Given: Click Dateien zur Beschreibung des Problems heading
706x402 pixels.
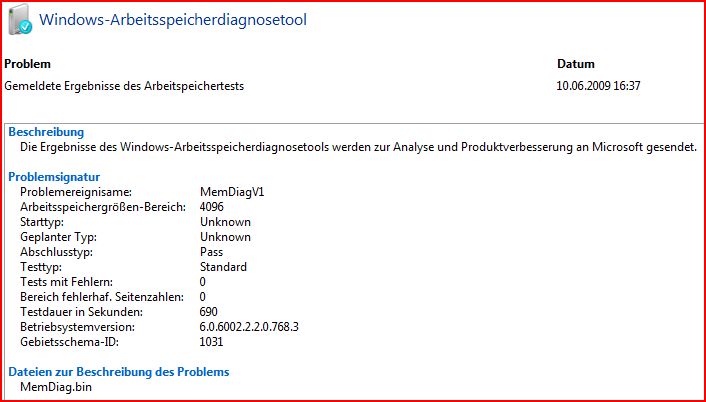Looking at the screenshot, I should point(119,372).
